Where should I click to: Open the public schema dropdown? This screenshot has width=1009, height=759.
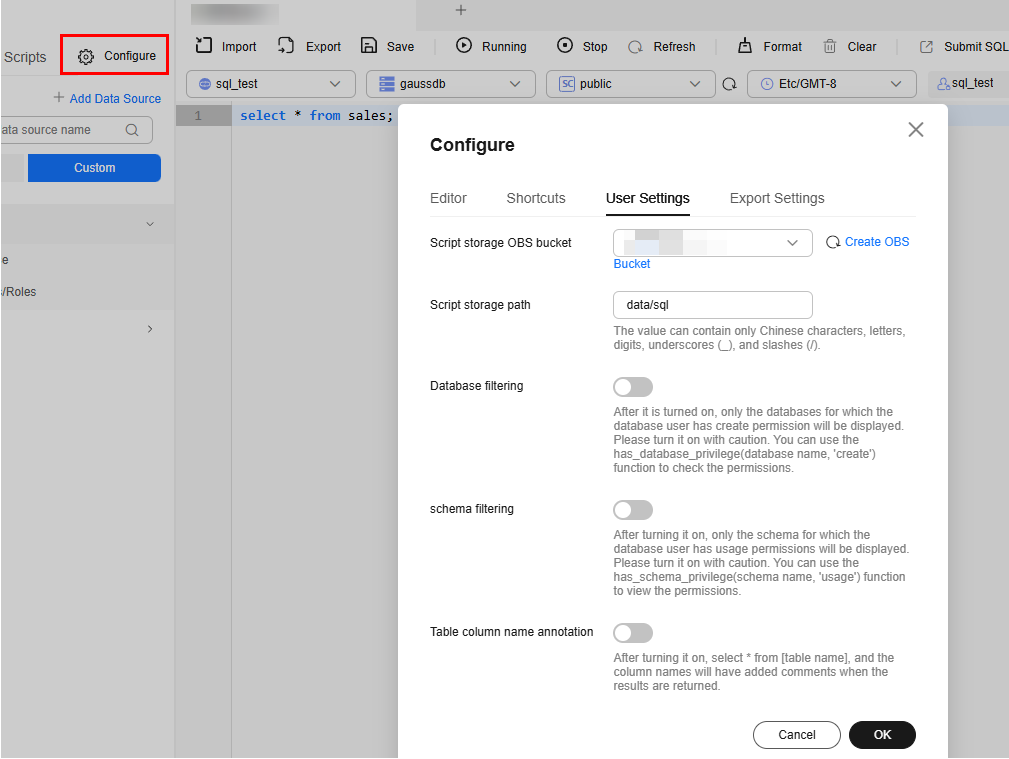631,84
